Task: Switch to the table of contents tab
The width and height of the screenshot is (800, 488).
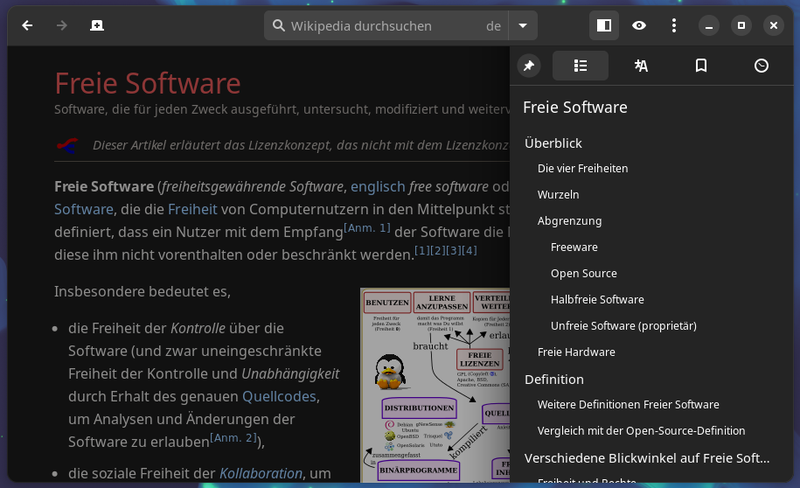Action: (581, 66)
